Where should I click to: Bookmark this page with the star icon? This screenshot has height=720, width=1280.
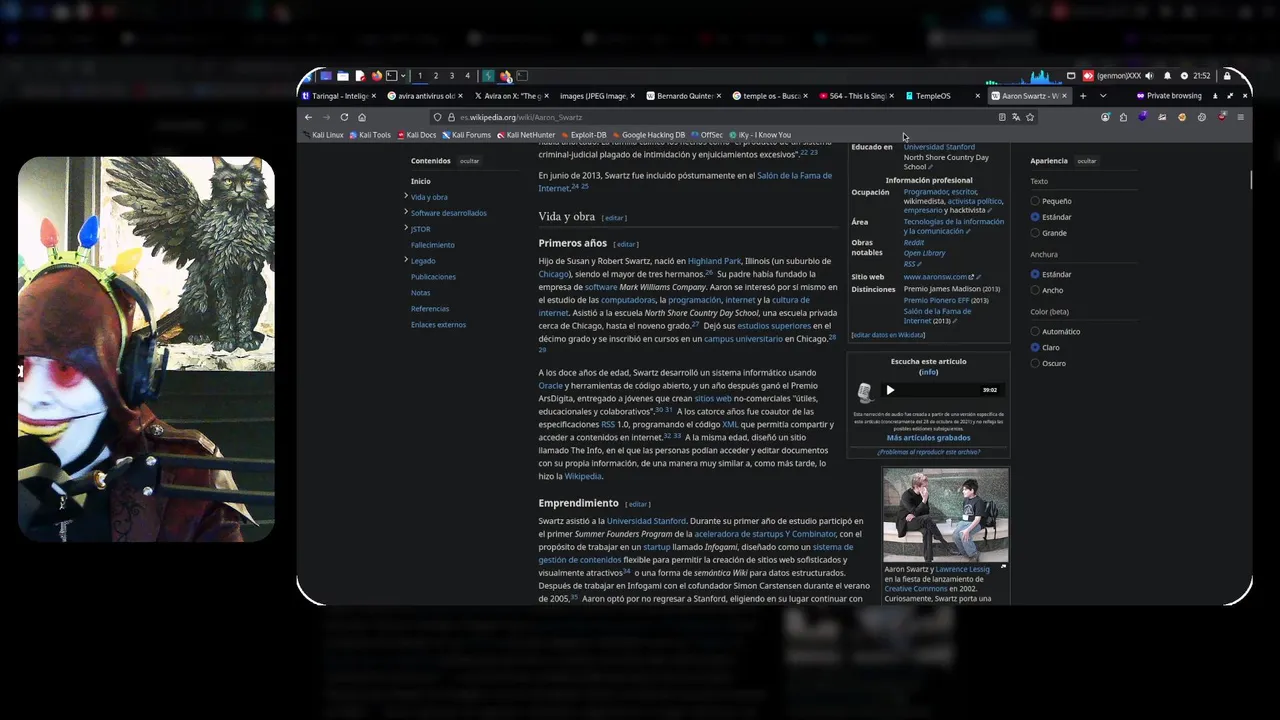tap(1030, 117)
